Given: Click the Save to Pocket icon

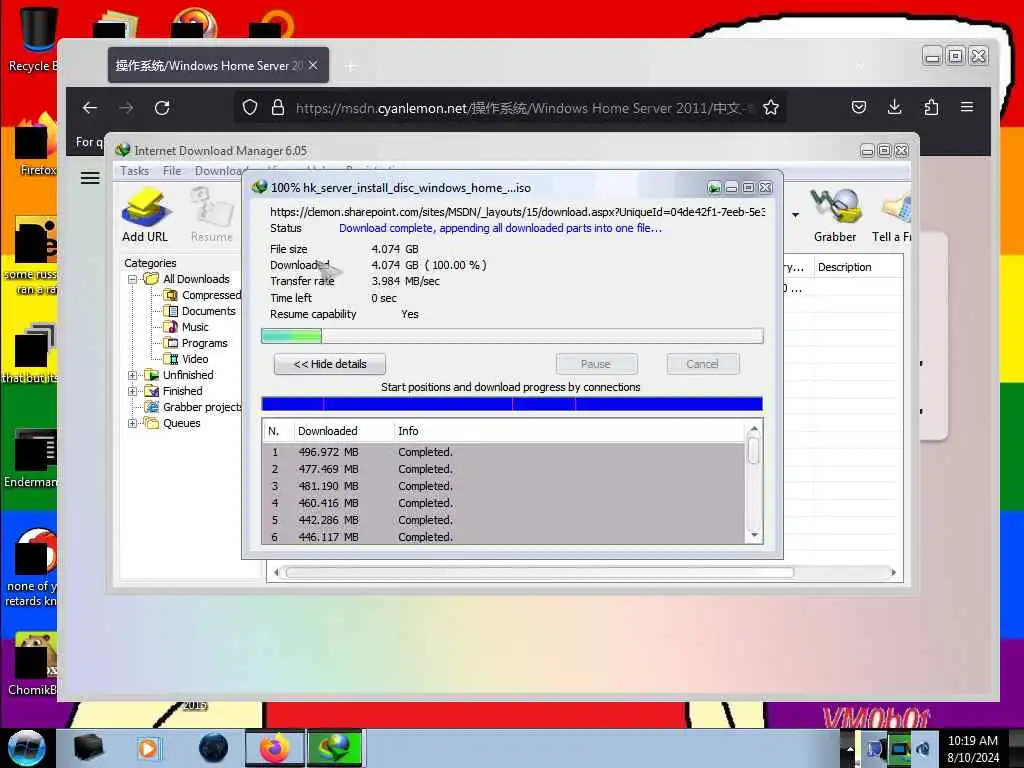Looking at the screenshot, I should pyautogui.click(x=859, y=107).
